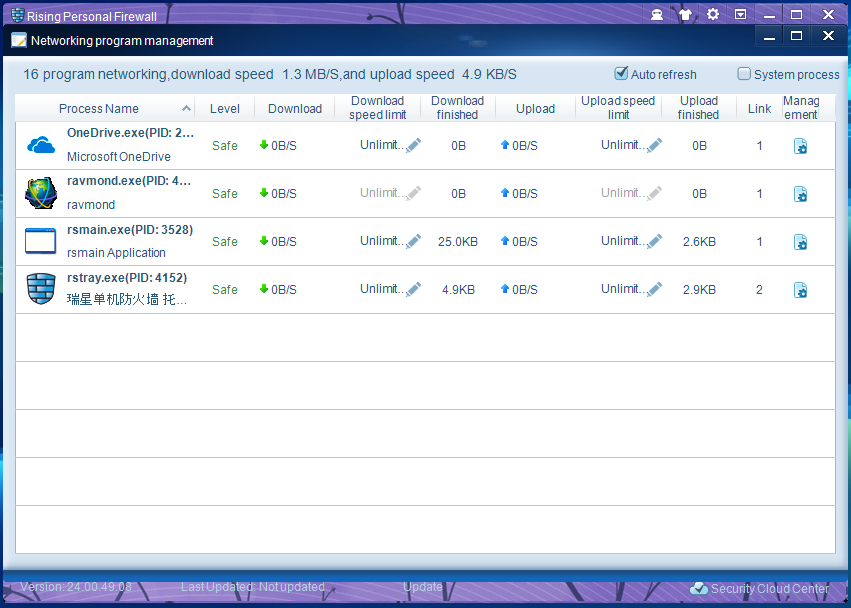Click Version 24.00.49.08 text

[76, 587]
